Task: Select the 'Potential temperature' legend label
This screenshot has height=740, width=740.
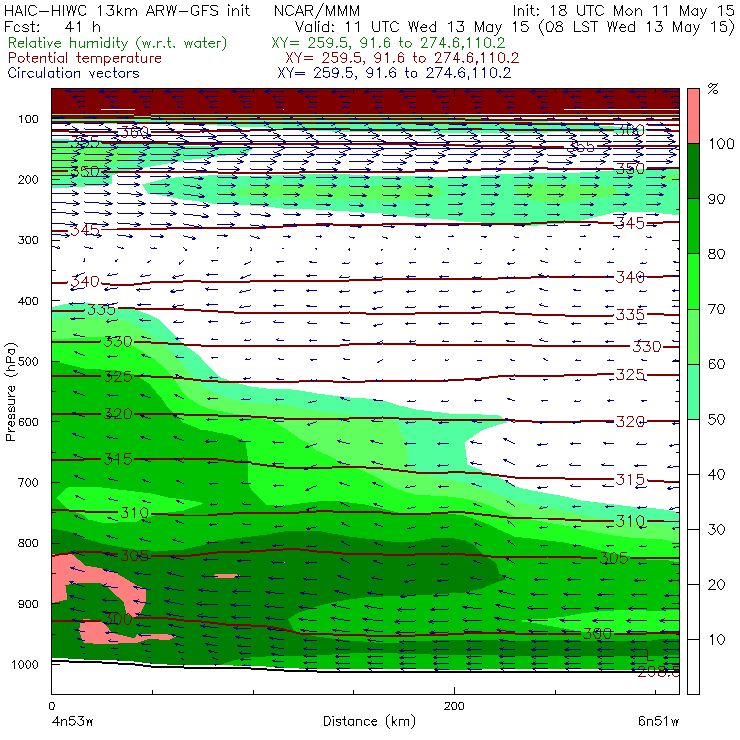Action: 85,58
